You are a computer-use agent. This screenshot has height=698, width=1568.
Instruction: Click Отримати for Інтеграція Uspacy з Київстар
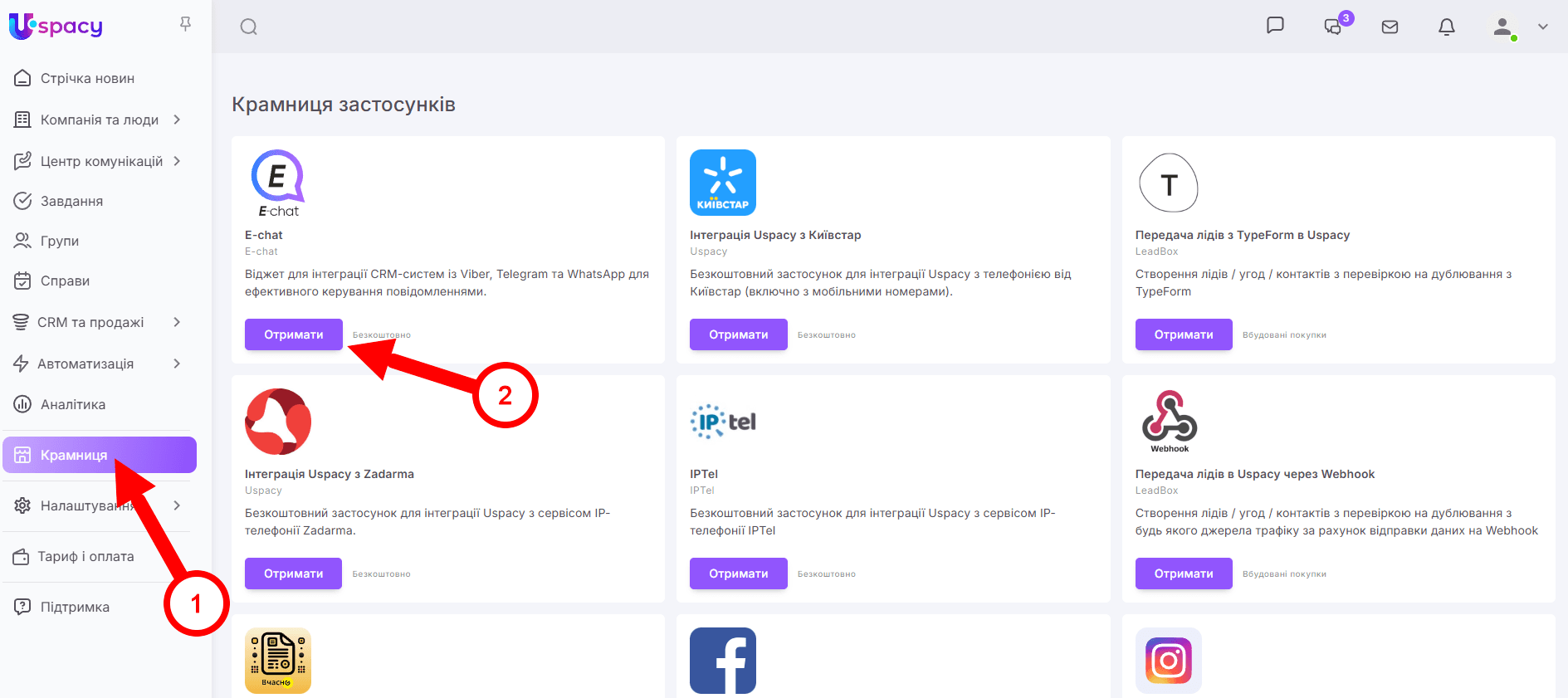[739, 334]
